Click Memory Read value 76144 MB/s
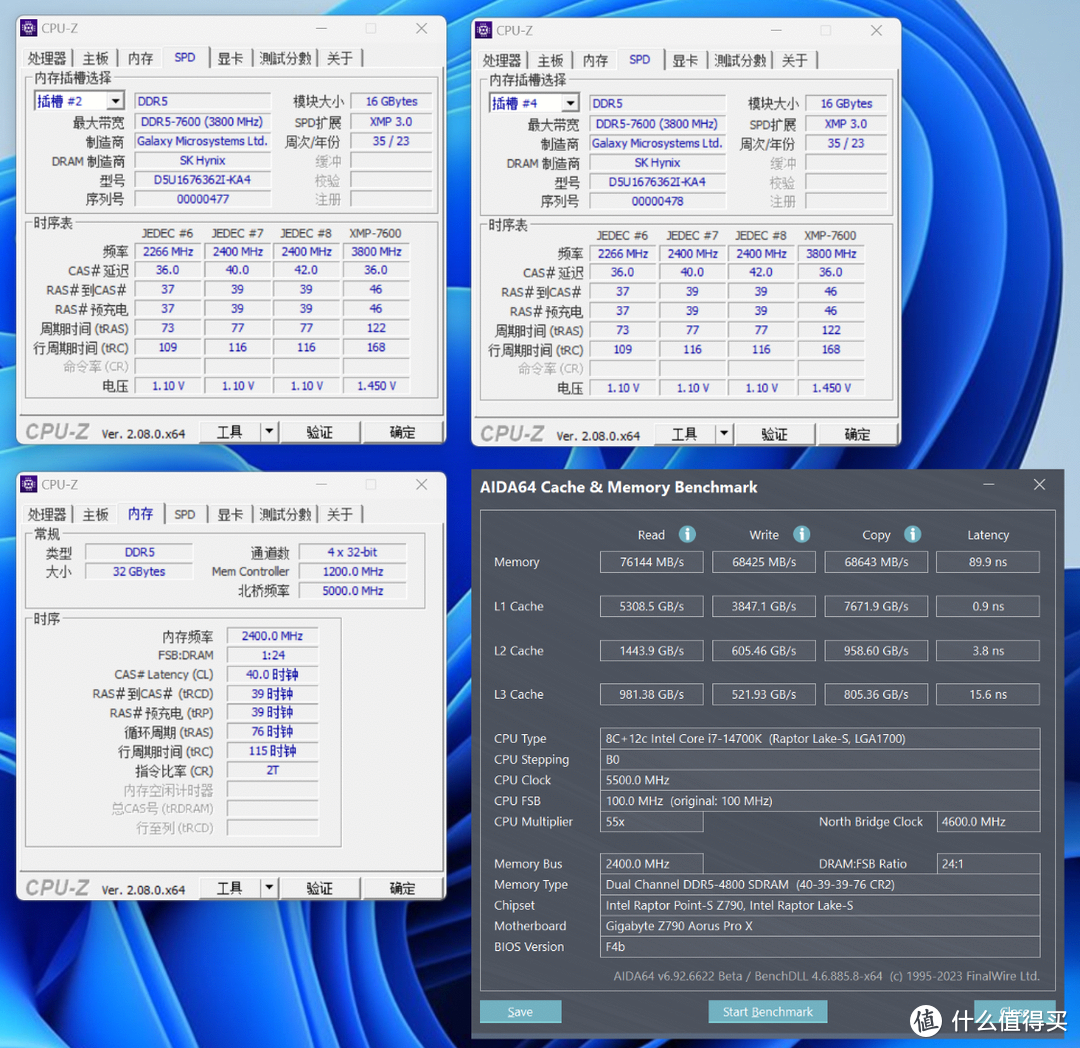This screenshot has width=1080, height=1048. 652,562
